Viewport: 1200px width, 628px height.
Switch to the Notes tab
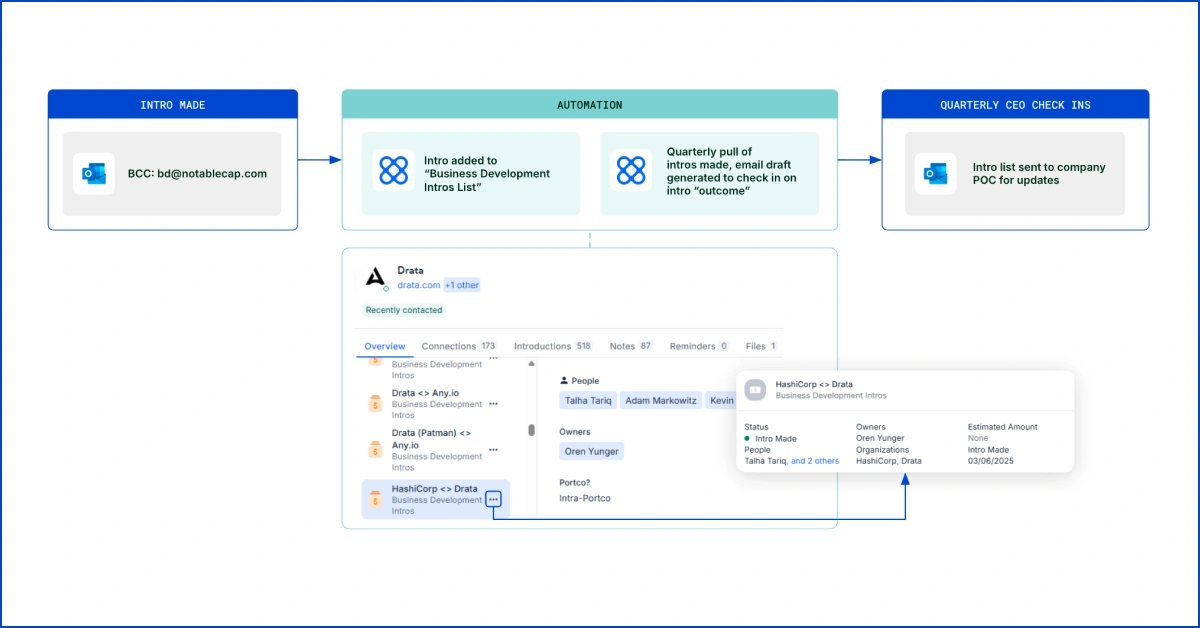click(x=631, y=346)
